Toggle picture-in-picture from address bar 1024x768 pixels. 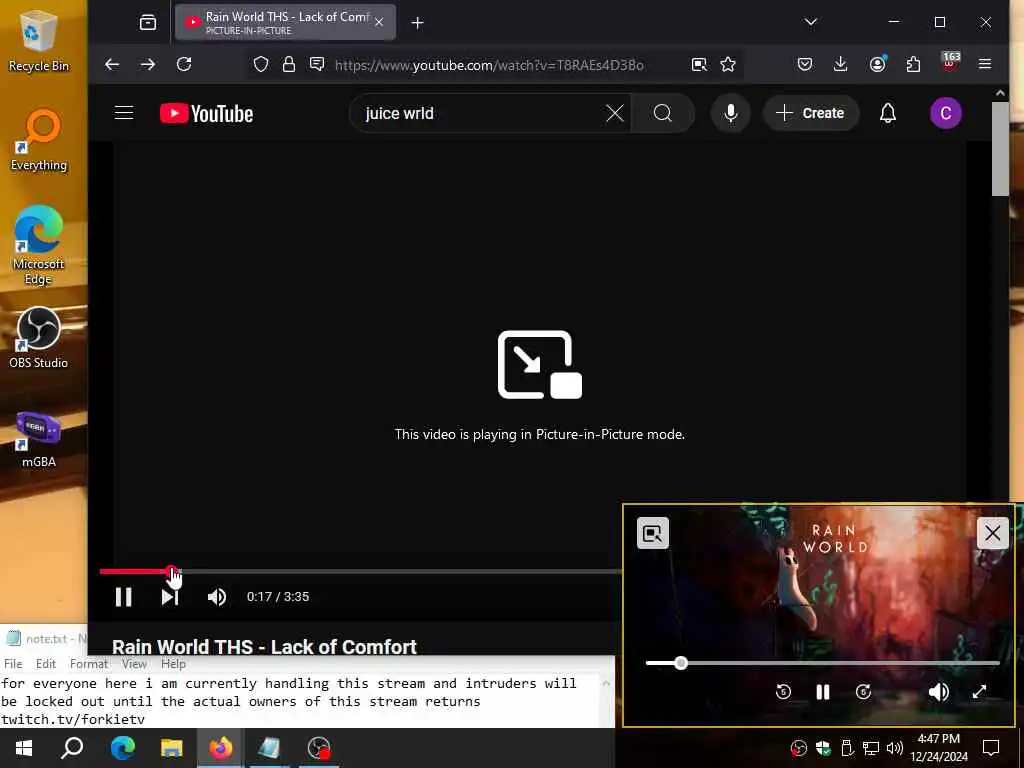pos(699,64)
